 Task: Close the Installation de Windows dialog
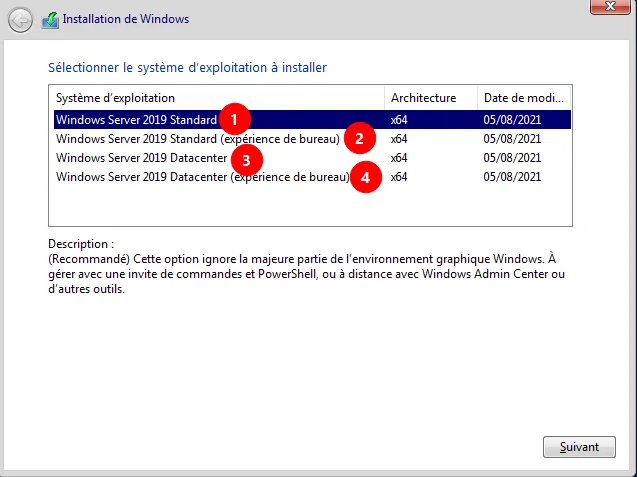(610, 7)
